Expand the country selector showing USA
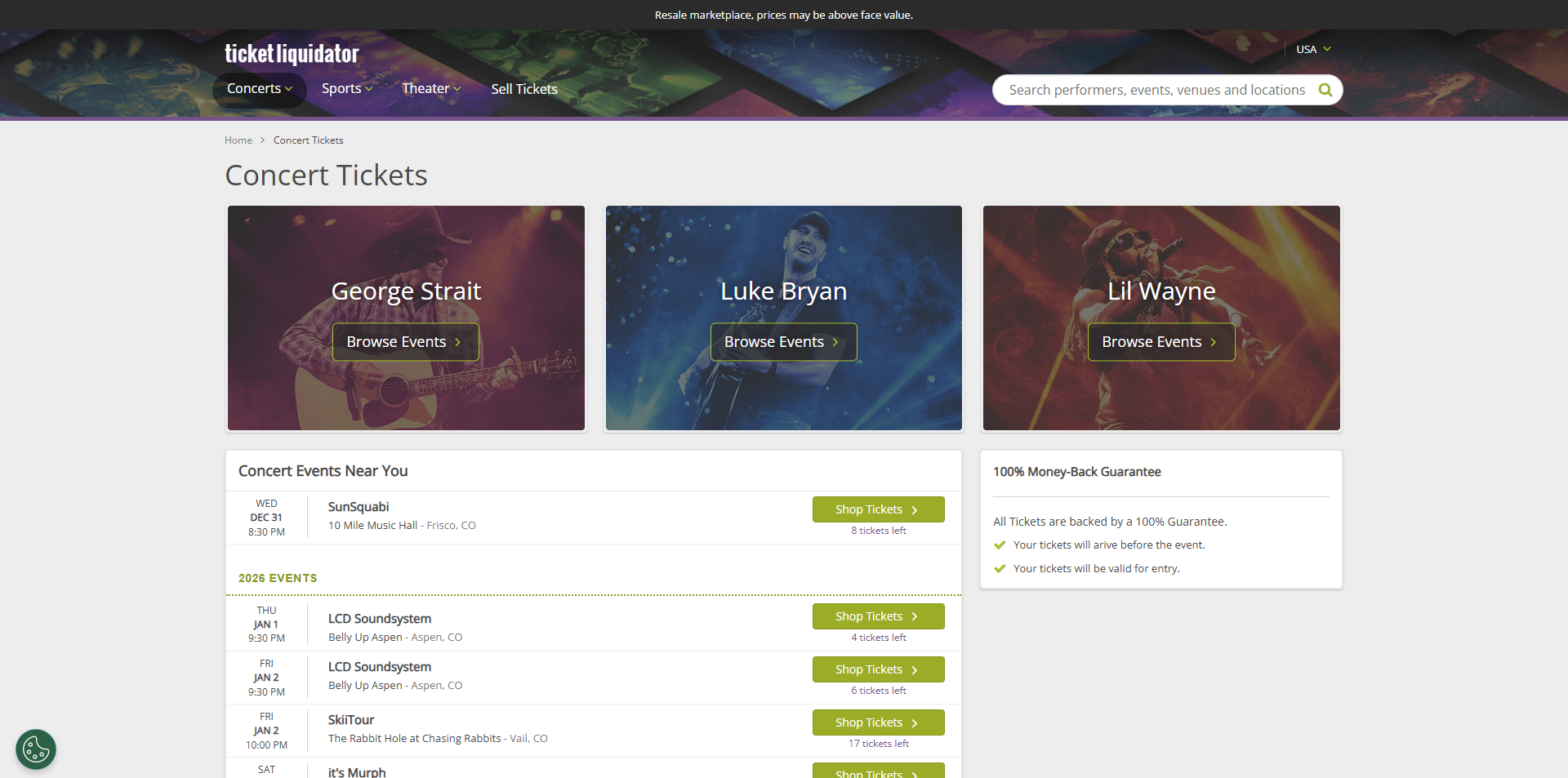This screenshot has width=1568, height=778. (x=1312, y=49)
